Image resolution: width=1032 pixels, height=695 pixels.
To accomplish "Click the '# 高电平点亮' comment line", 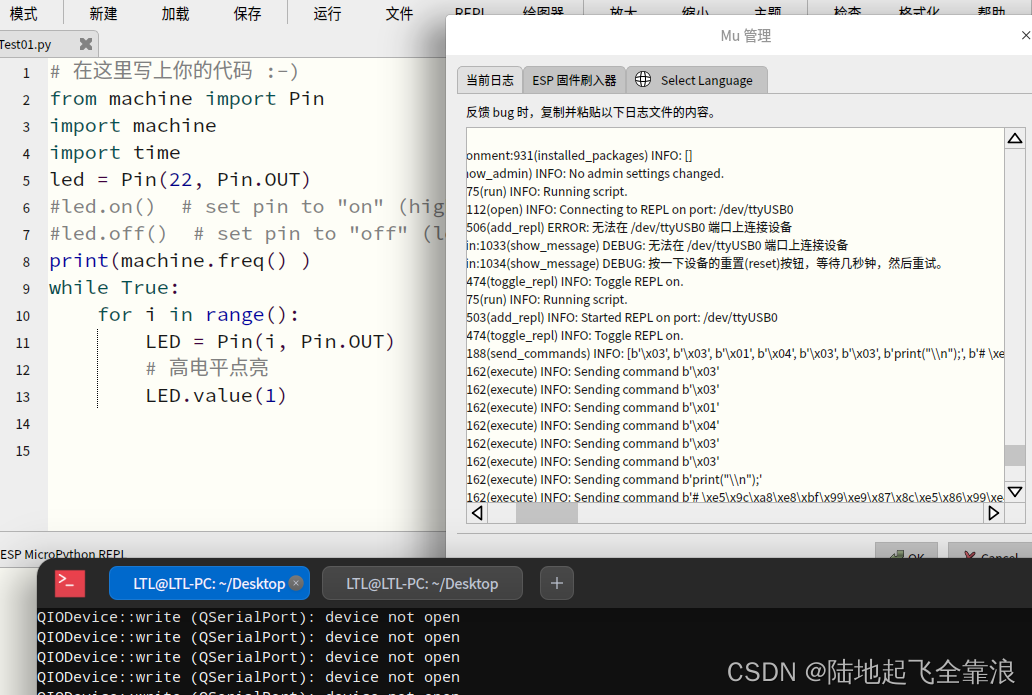I will pos(207,368).
